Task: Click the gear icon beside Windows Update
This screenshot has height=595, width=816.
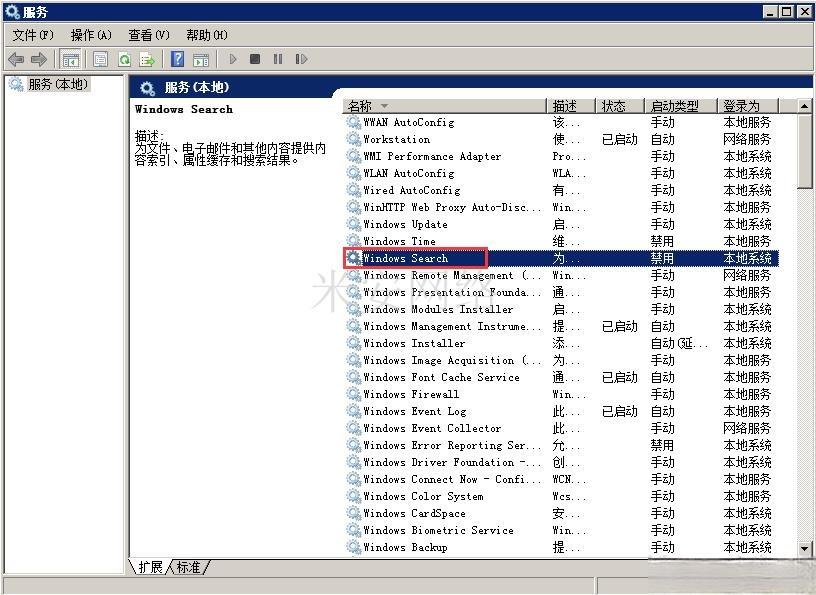Action: 354,224
